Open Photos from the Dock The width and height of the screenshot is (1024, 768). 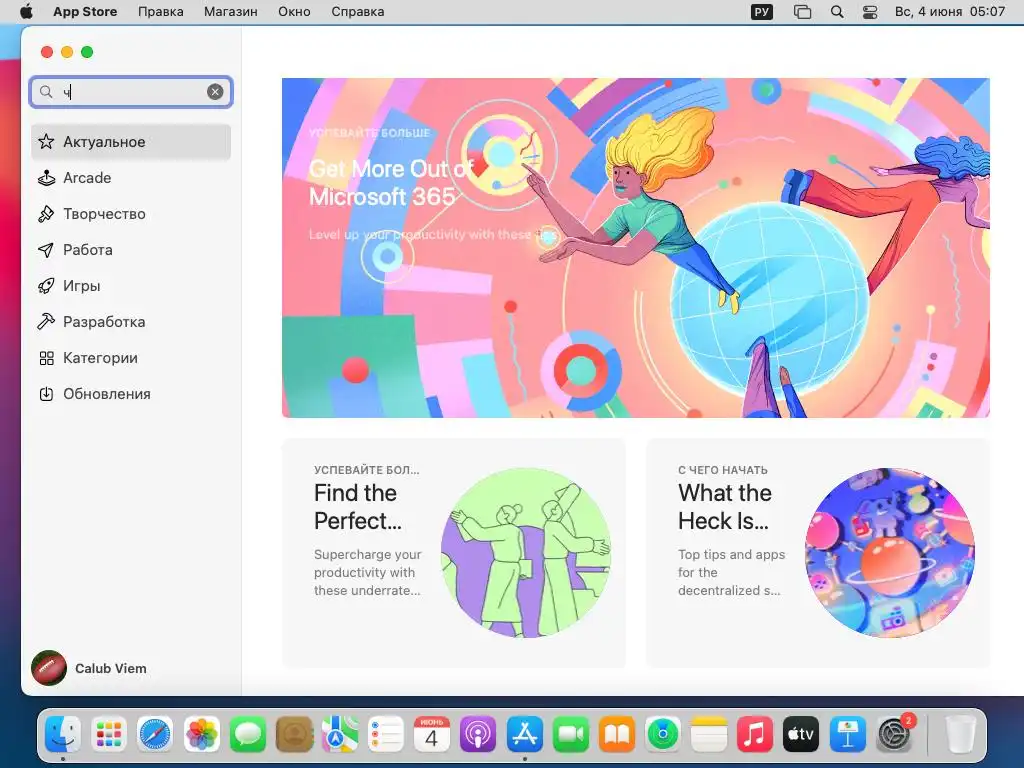[202, 735]
